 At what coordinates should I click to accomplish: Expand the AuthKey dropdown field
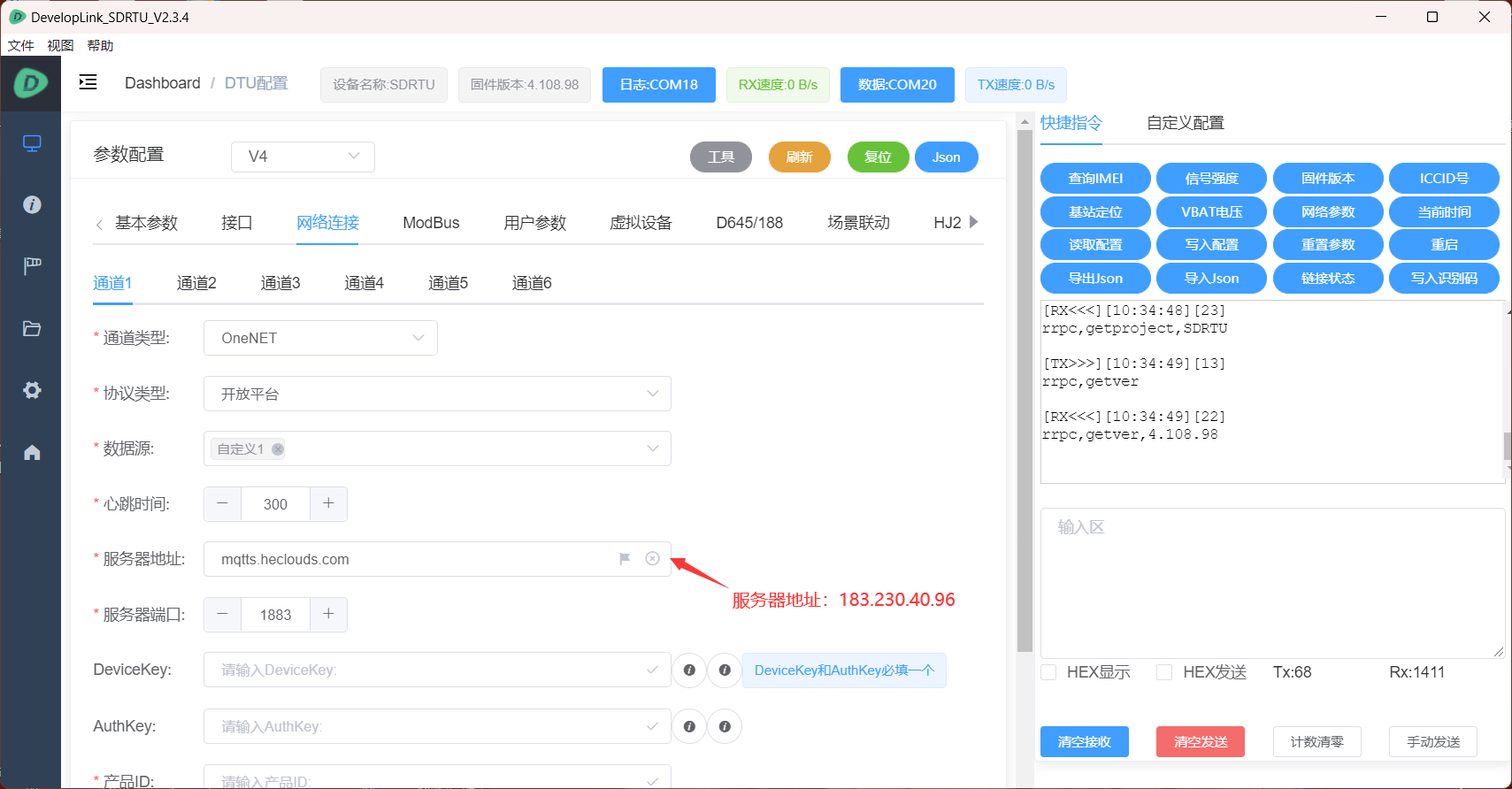point(437,726)
